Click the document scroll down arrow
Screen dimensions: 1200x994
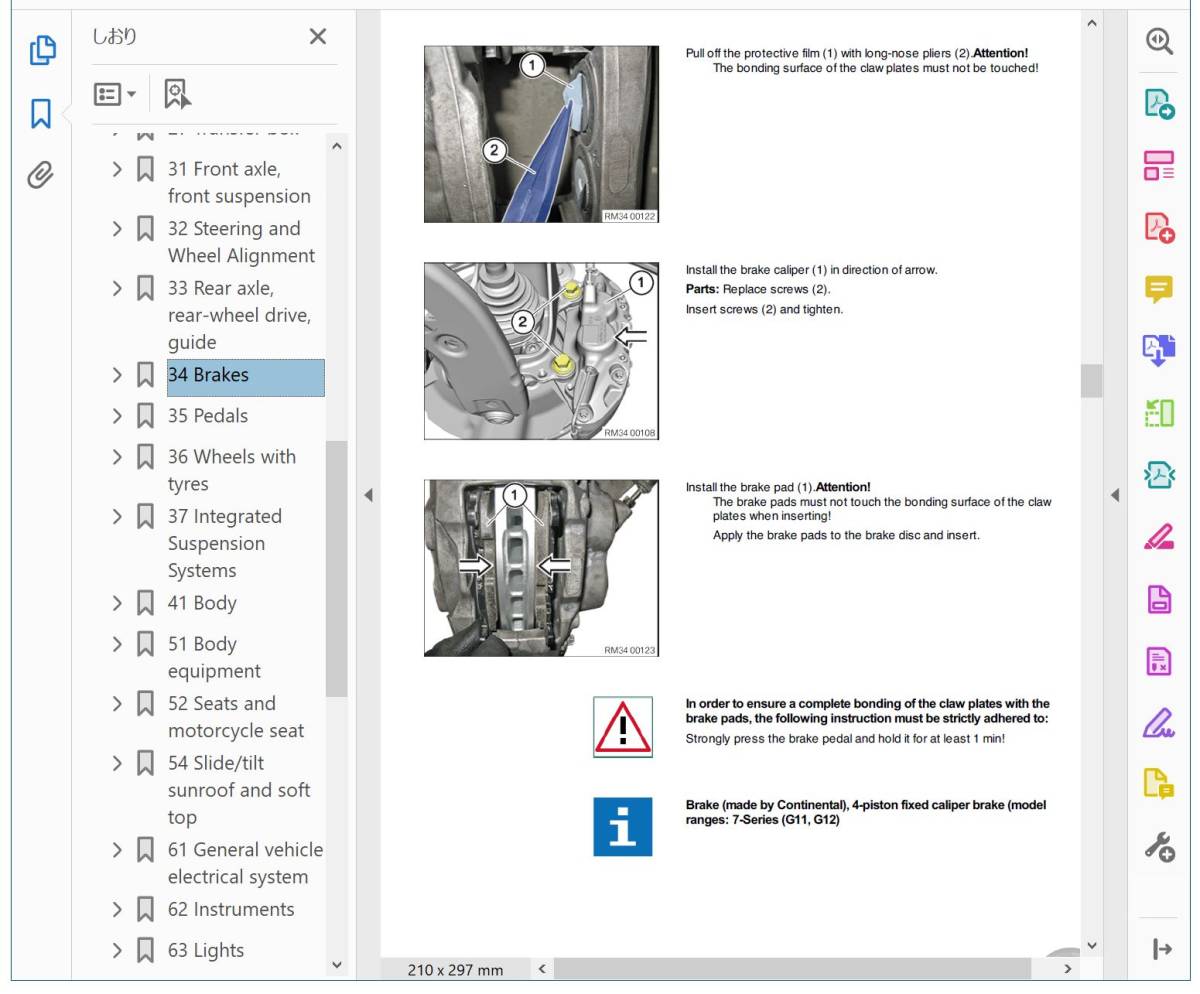[1091, 945]
